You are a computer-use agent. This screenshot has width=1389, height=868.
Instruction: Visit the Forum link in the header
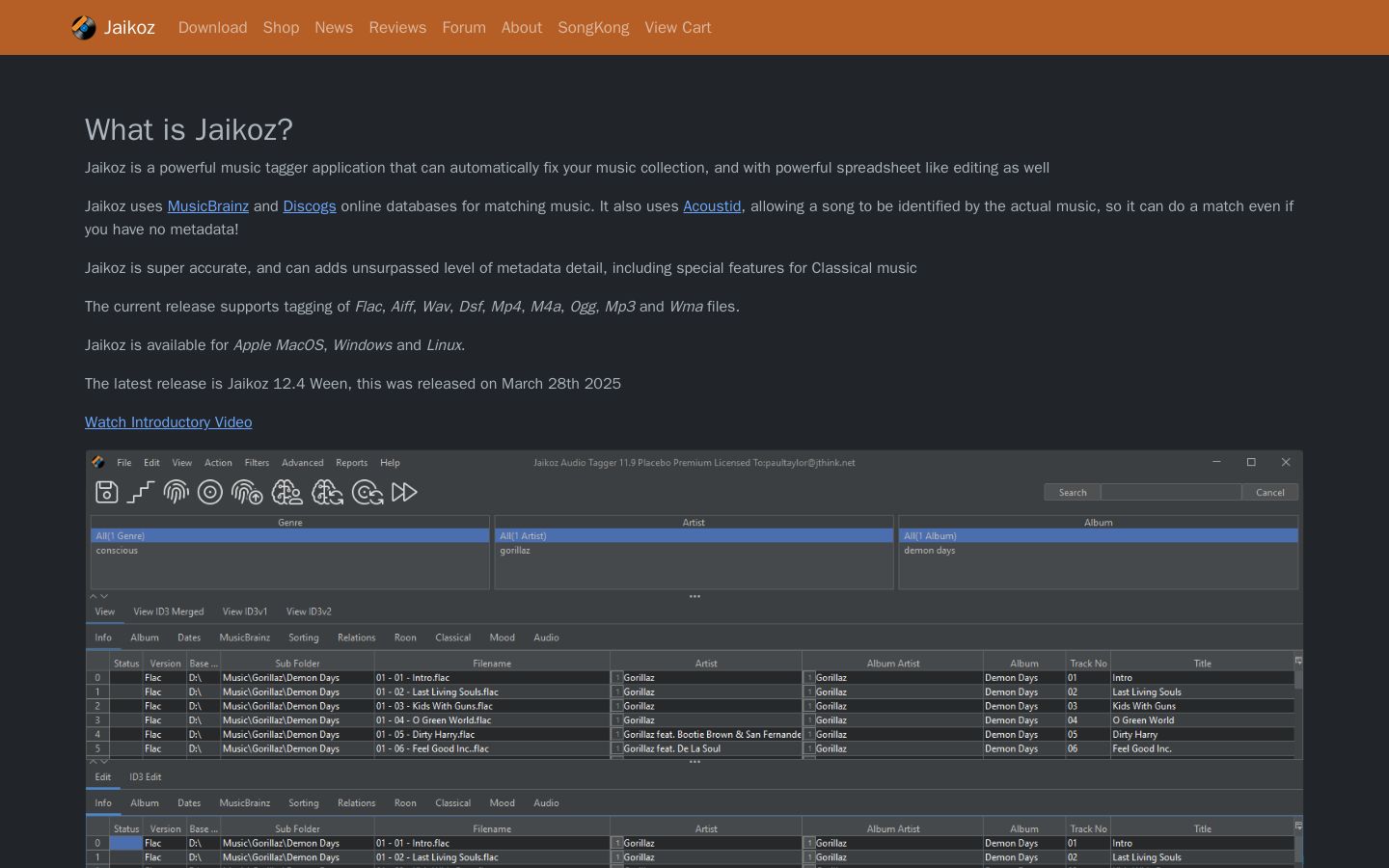tap(464, 28)
